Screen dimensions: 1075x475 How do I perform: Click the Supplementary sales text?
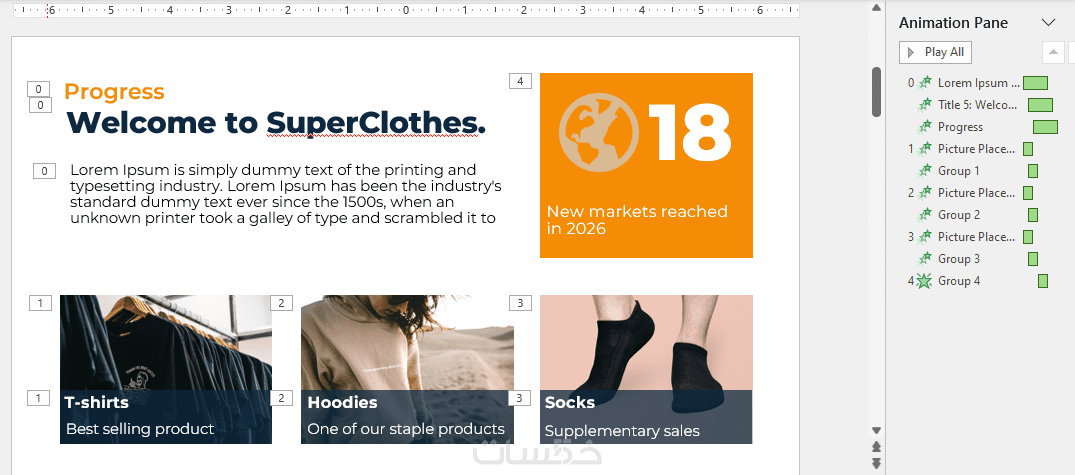622,431
